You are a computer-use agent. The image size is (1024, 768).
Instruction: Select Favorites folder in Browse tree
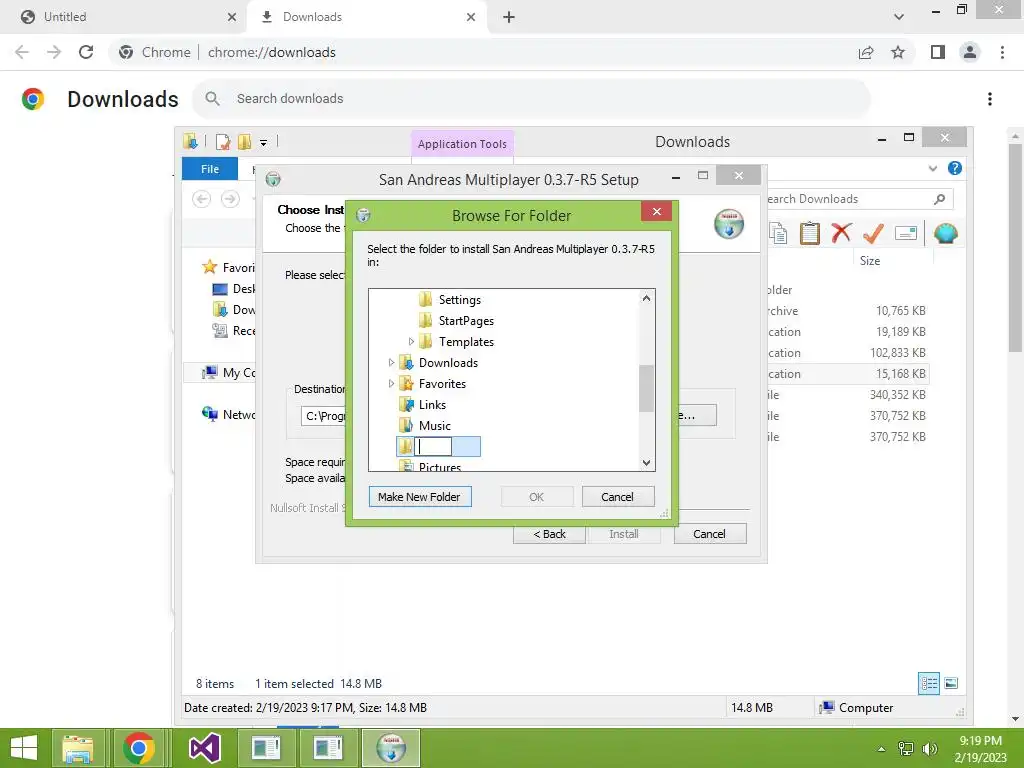click(441, 383)
